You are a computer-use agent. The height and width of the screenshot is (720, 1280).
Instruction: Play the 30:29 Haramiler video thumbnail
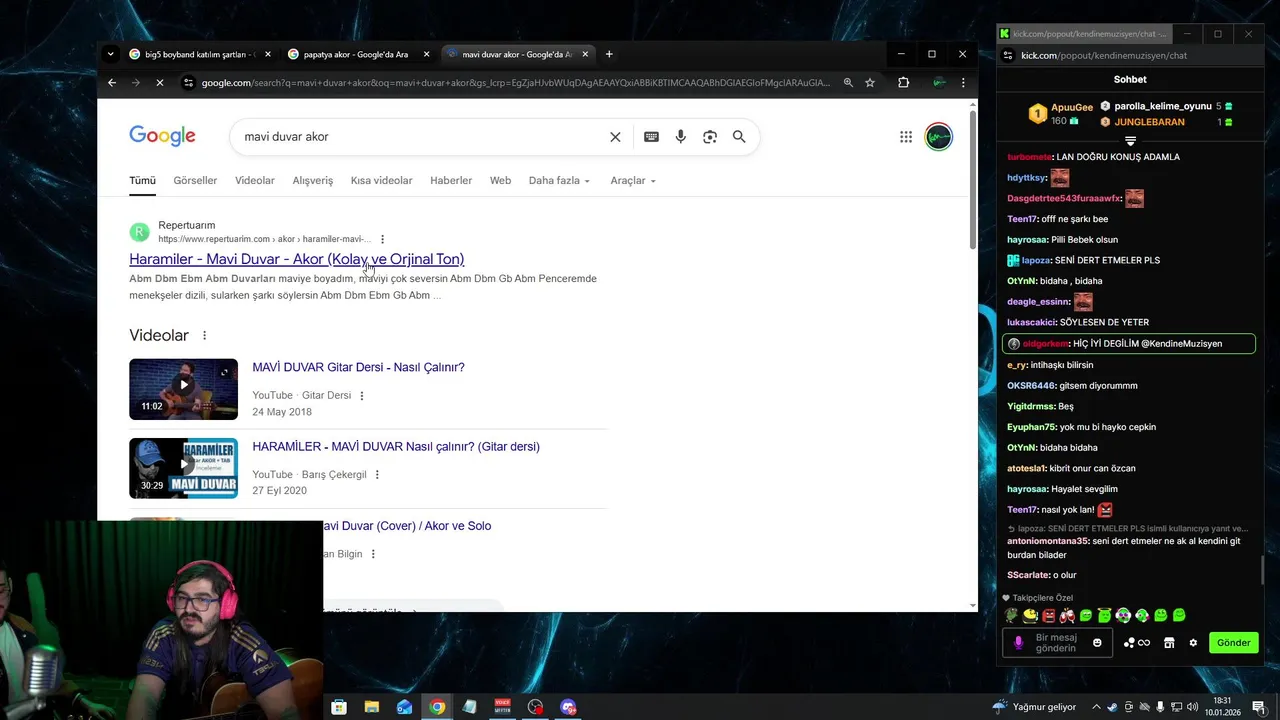(x=183, y=468)
